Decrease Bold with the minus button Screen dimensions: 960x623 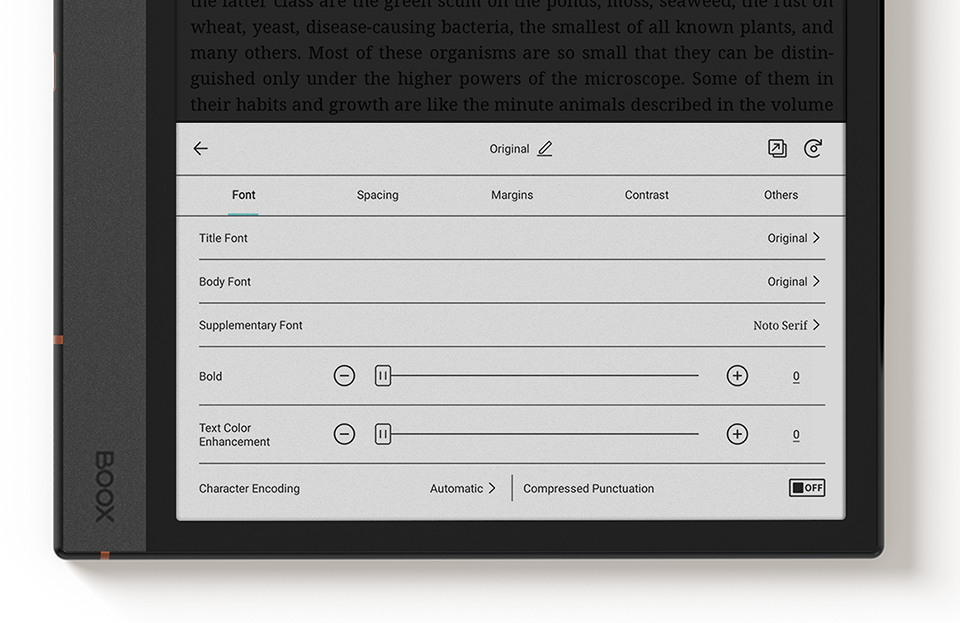point(344,376)
